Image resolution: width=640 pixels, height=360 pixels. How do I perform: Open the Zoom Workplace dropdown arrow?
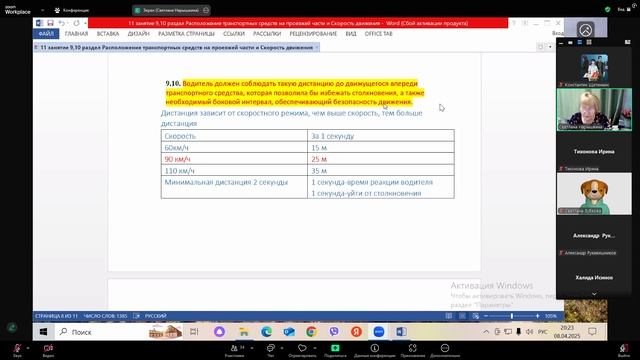pos(42,10)
